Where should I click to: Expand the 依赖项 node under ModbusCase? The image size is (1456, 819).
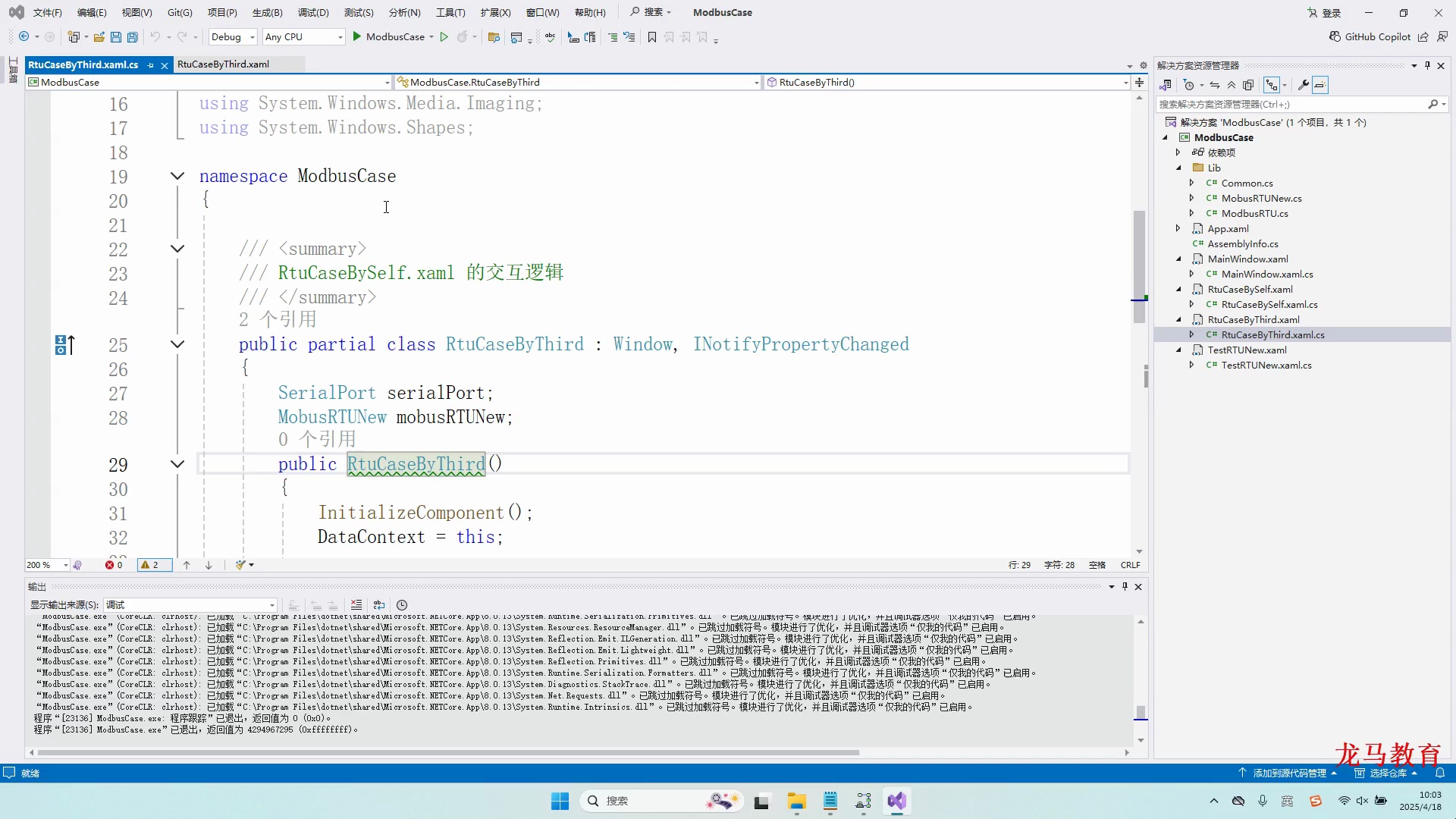pos(1178,152)
